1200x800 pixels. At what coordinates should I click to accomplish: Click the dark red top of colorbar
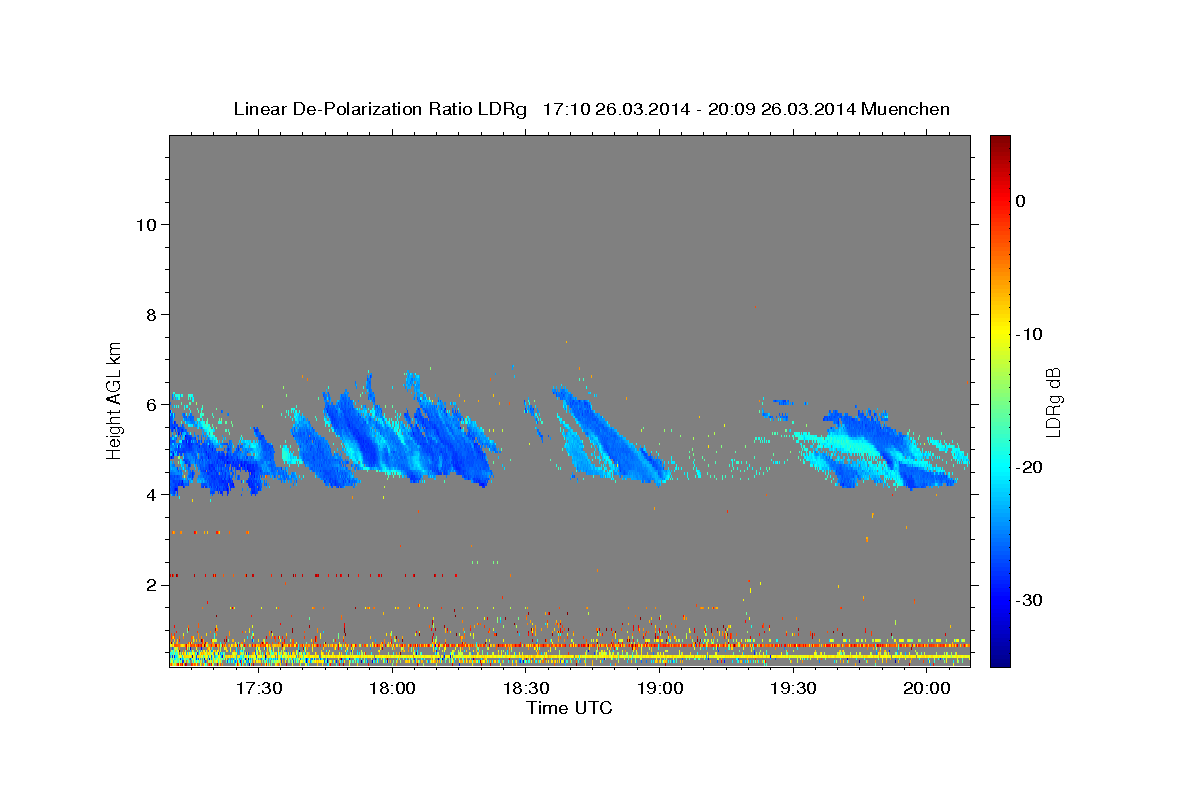click(x=1000, y=145)
